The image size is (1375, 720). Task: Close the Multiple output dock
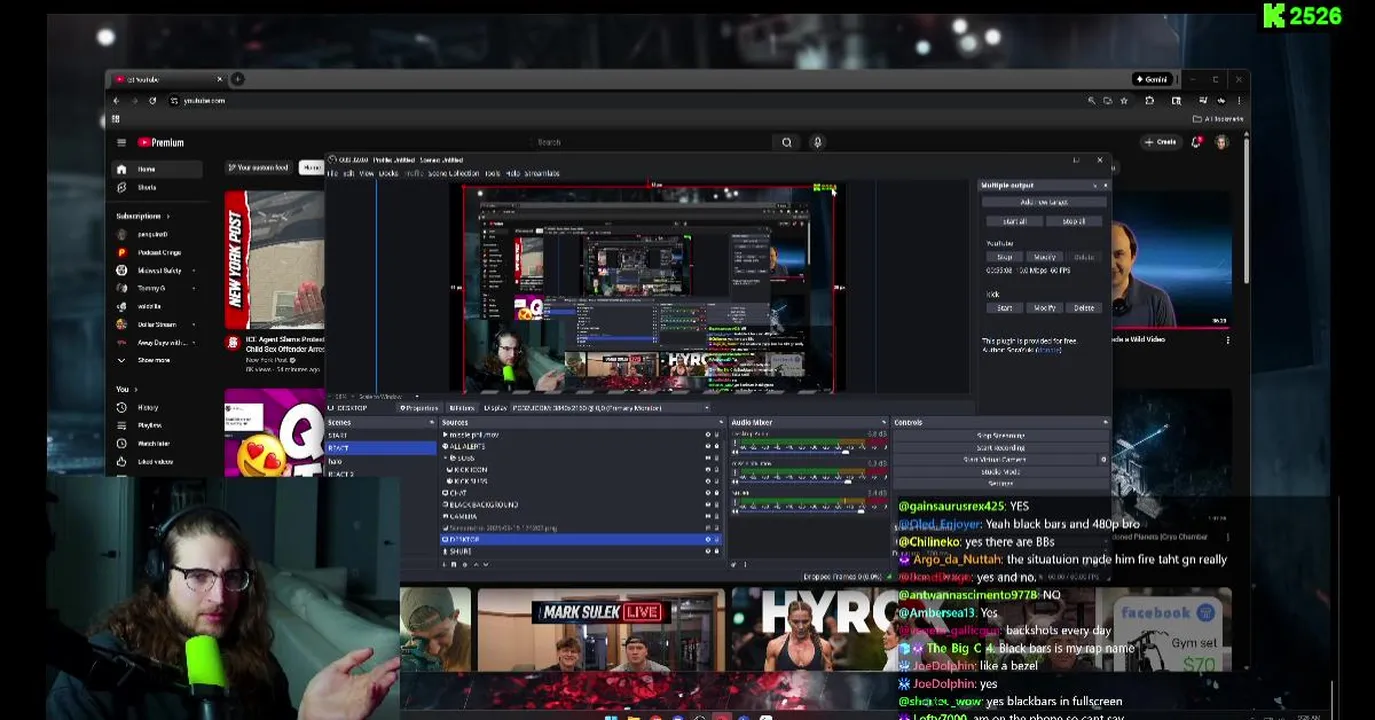1105,185
